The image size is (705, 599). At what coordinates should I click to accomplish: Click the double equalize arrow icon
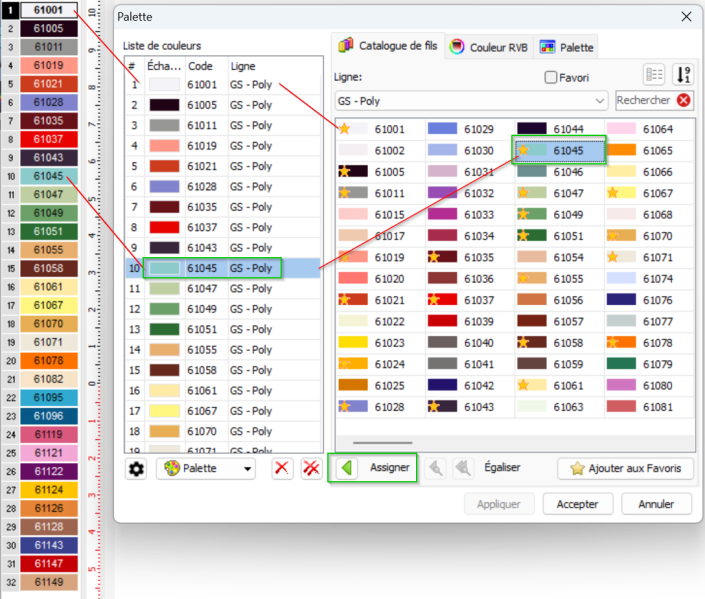pyautogui.click(x=463, y=468)
